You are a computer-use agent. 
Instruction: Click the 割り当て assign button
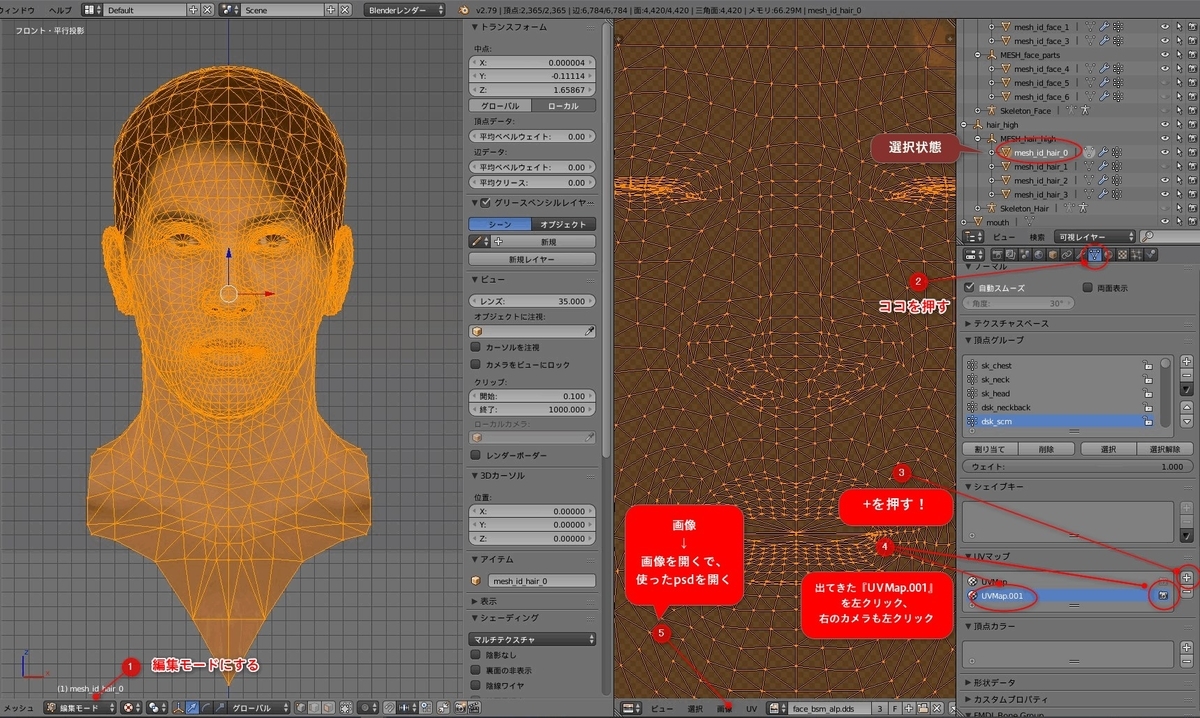pos(990,449)
